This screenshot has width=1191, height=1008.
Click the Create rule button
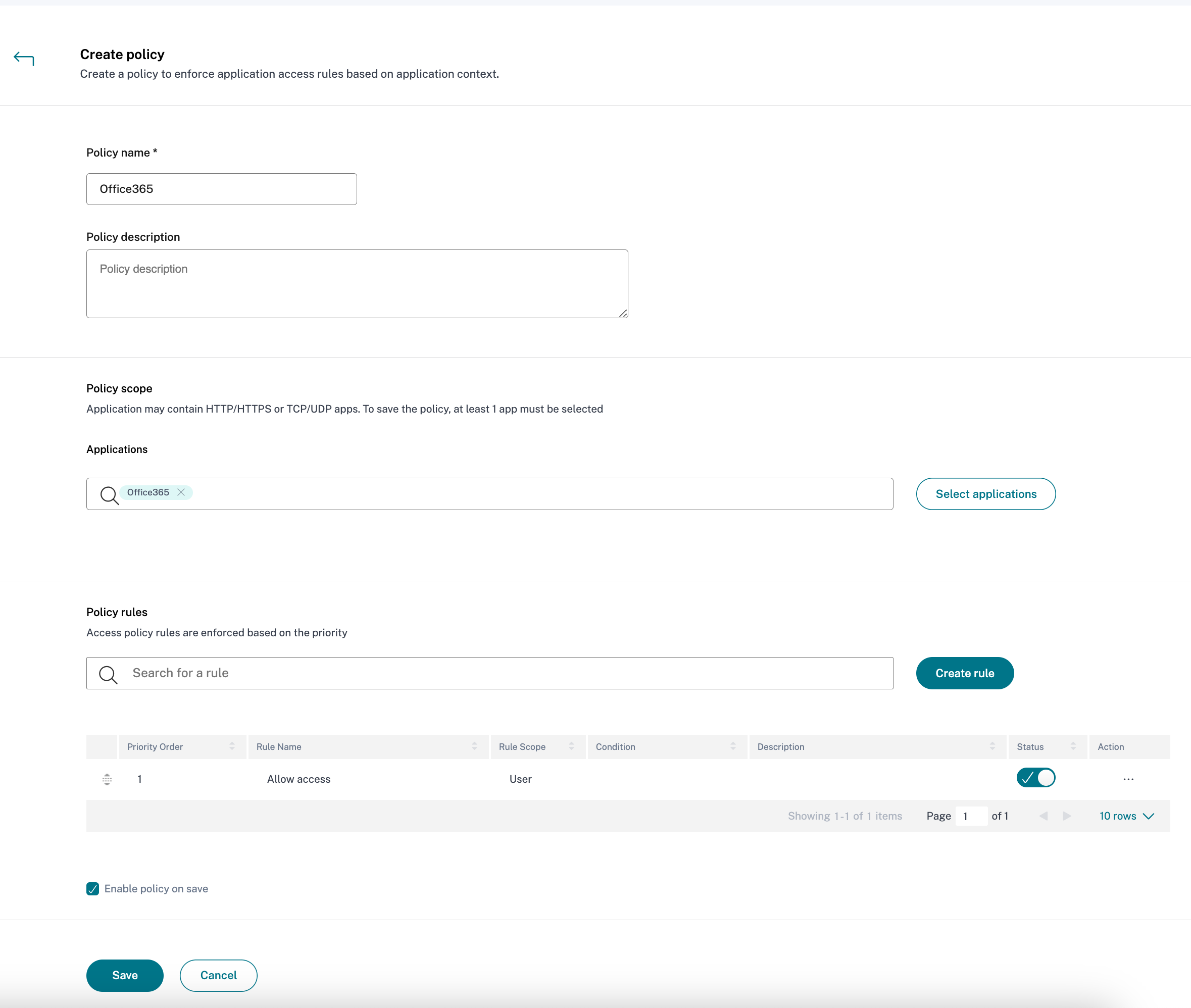click(x=964, y=673)
